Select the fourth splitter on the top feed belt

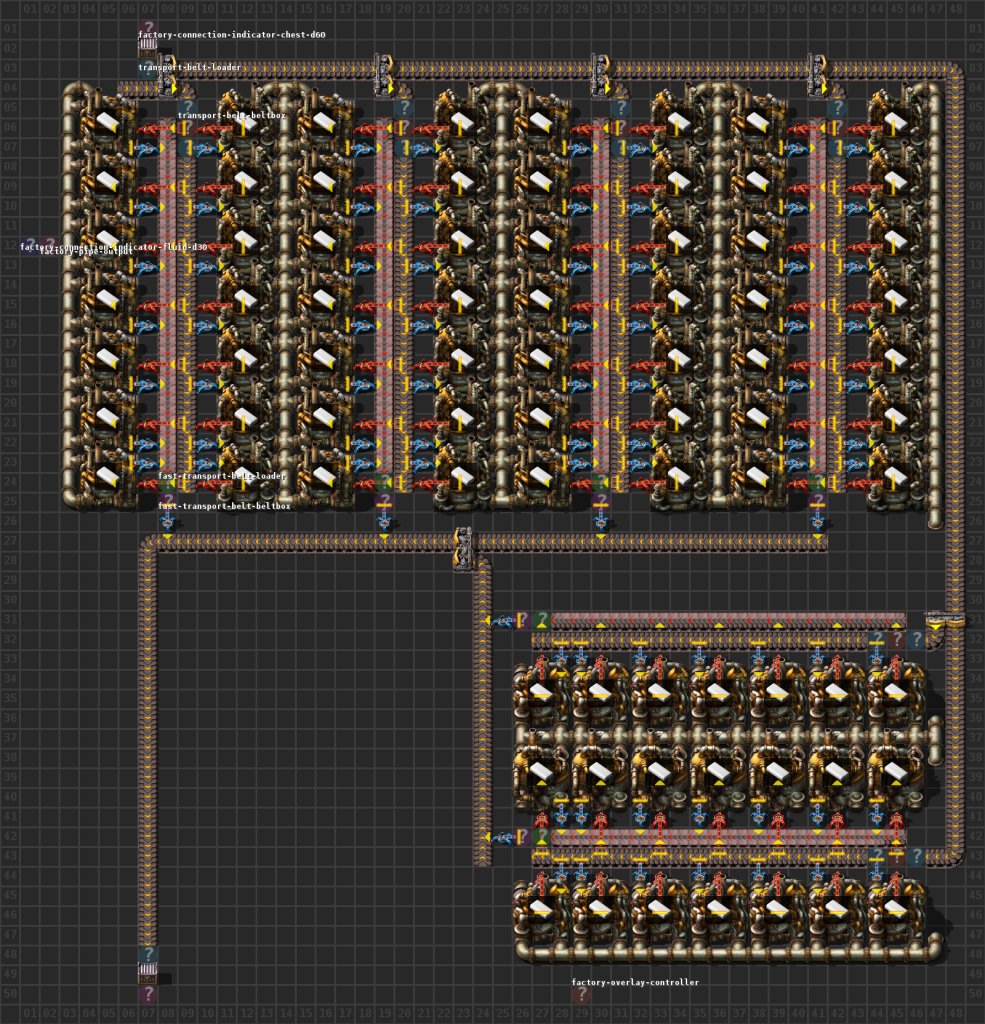pos(817,75)
